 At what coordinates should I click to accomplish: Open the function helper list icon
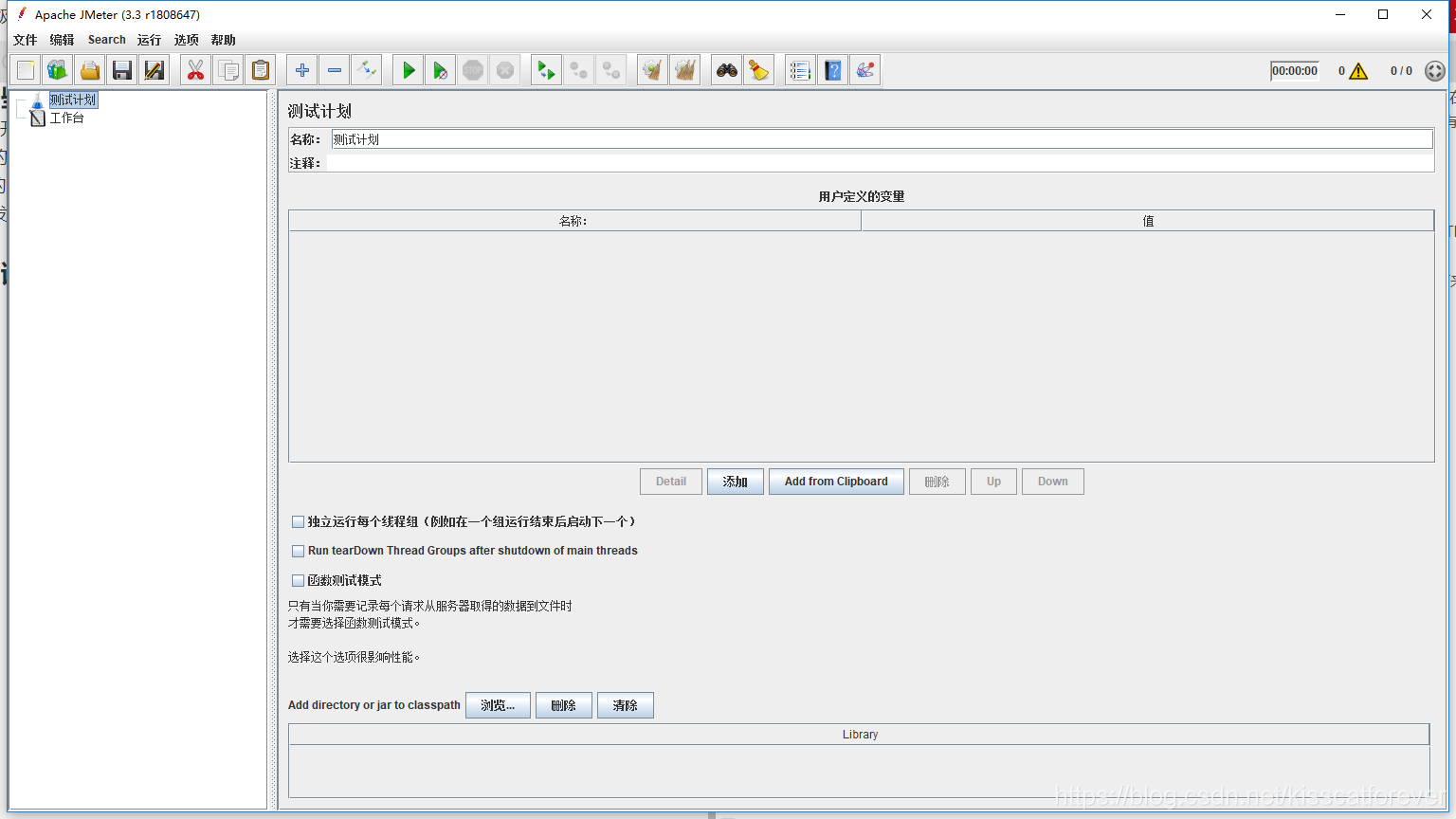[x=801, y=70]
